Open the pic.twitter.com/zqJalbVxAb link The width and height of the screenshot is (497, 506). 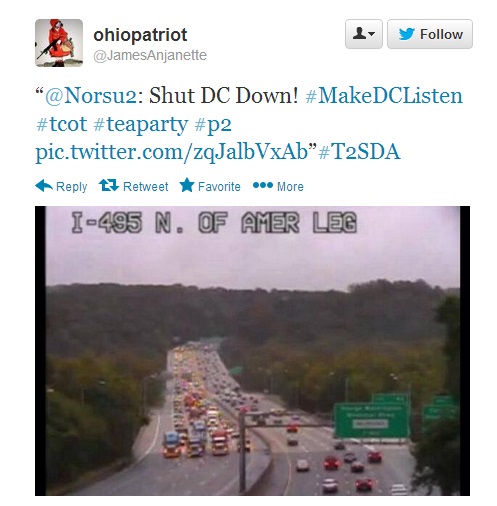click(172, 152)
